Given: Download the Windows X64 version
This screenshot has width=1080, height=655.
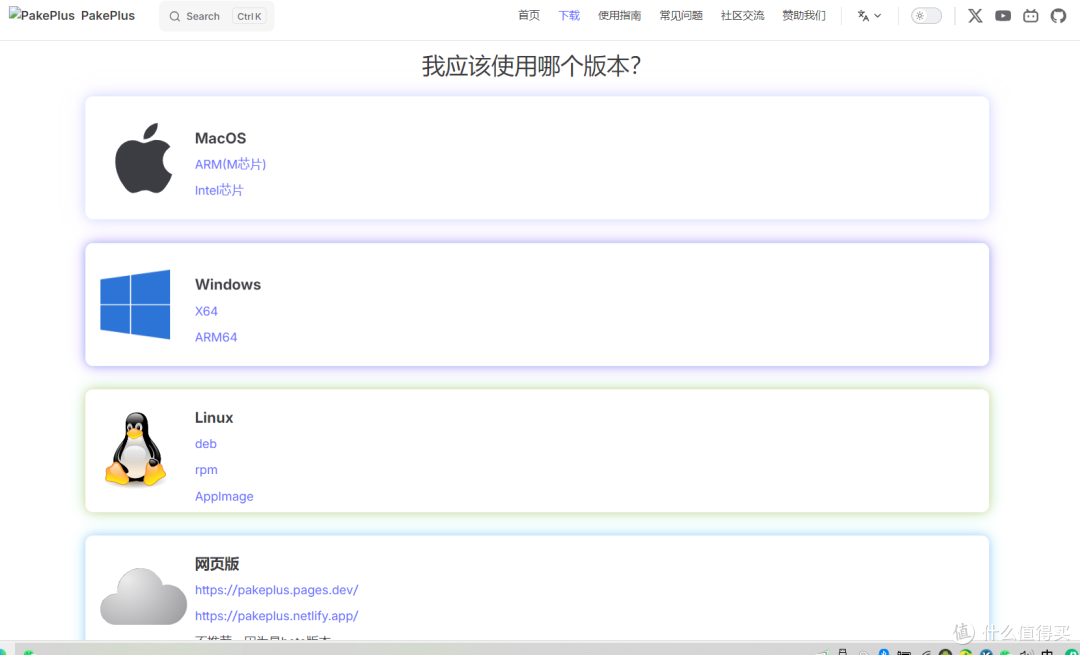Looking at the screenshot, I should click(x=206, y=311).
